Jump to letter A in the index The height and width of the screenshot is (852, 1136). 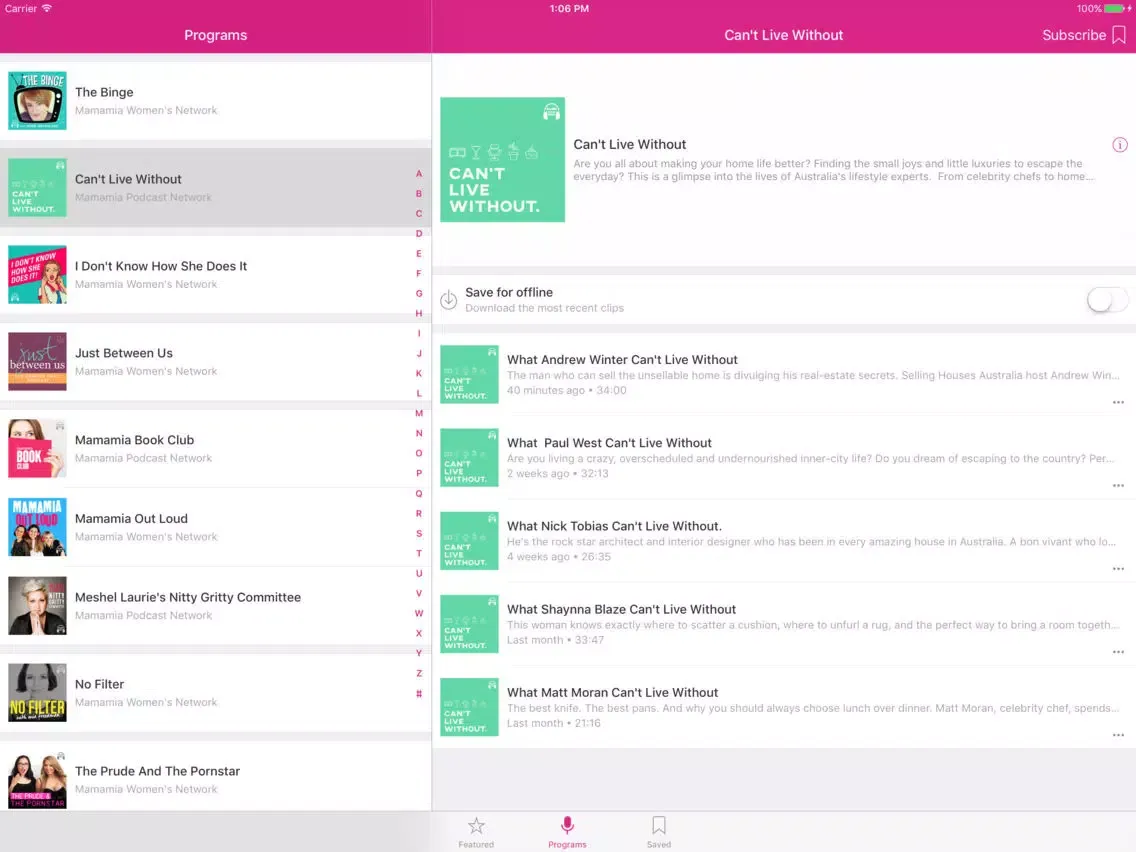(419, 174)
